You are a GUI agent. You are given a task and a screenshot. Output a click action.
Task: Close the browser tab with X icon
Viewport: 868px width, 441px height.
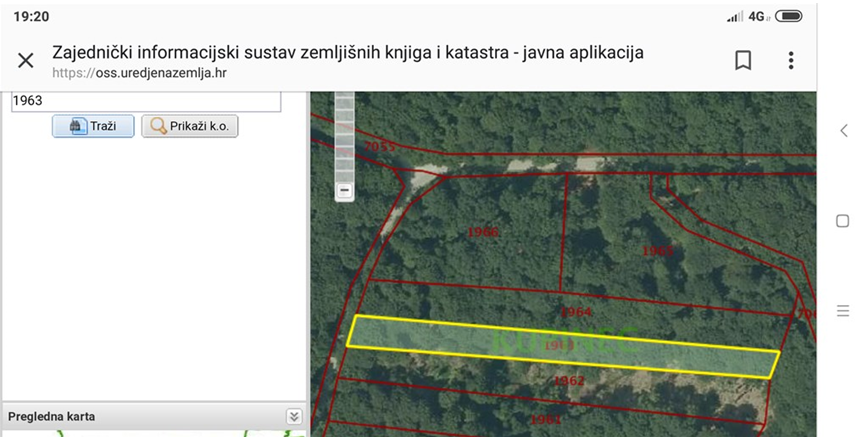pos(26,60)
